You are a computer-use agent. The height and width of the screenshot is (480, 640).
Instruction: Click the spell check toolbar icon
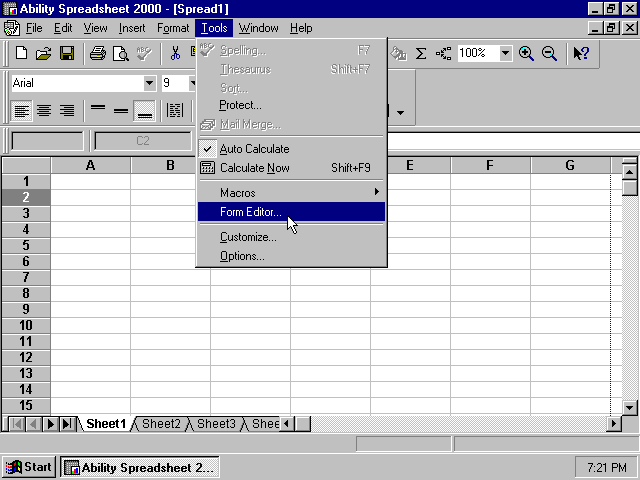(x=144, y=53)
